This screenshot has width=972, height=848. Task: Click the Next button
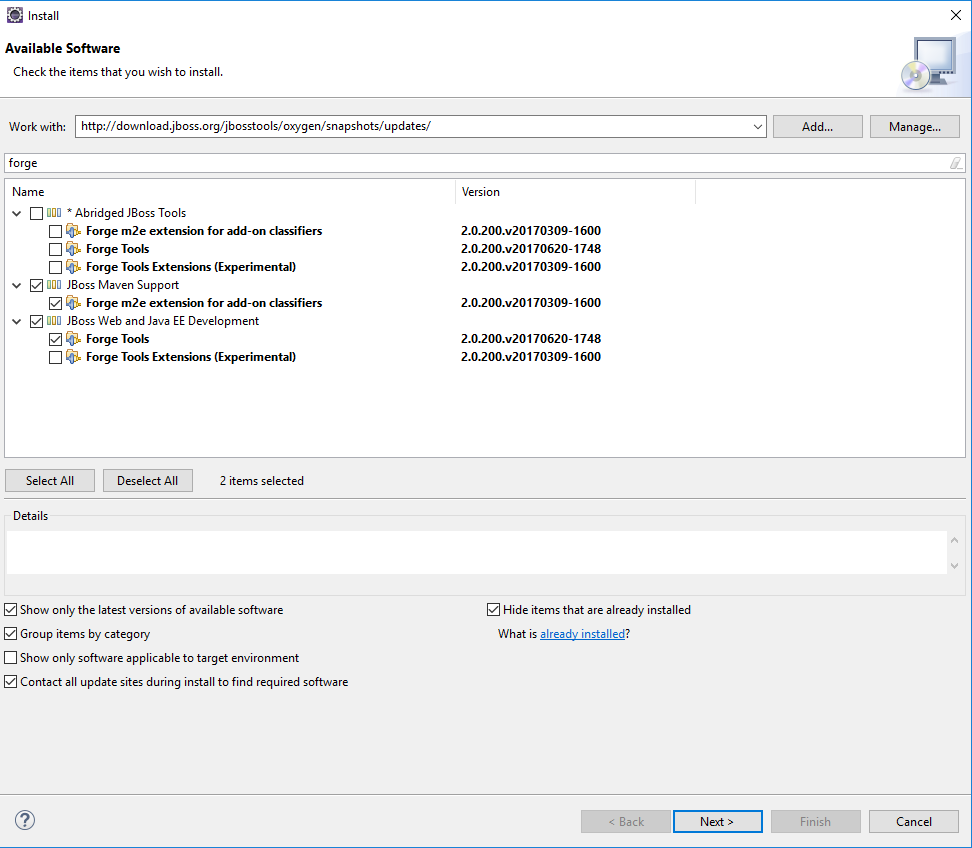point(717,822)
